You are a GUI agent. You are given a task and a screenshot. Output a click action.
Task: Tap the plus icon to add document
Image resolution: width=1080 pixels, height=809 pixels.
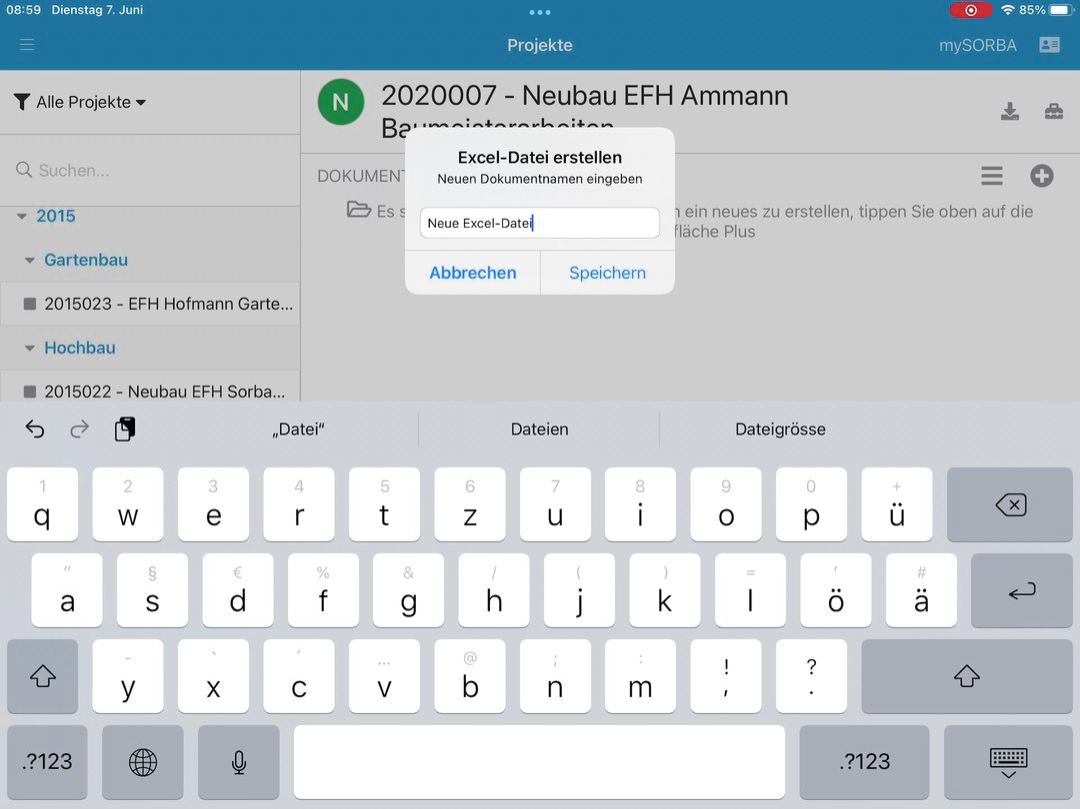click(1042, 176)
